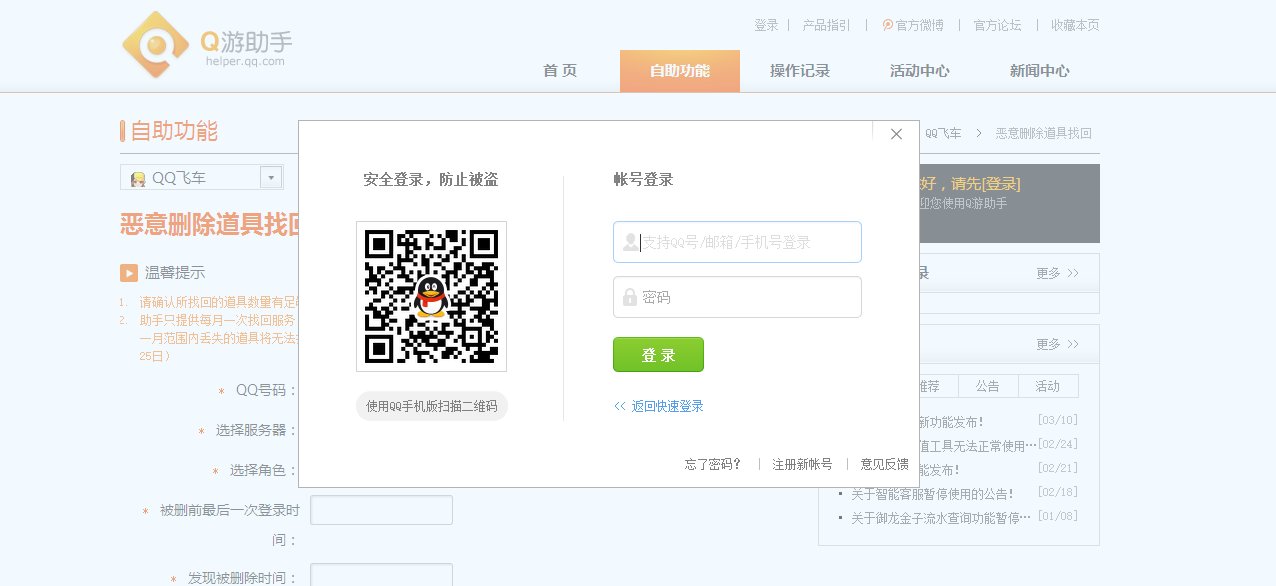Click the 官方微博 Weibo icon
The width and height of the screenshot is (1276, 586).
click(887, 25)
